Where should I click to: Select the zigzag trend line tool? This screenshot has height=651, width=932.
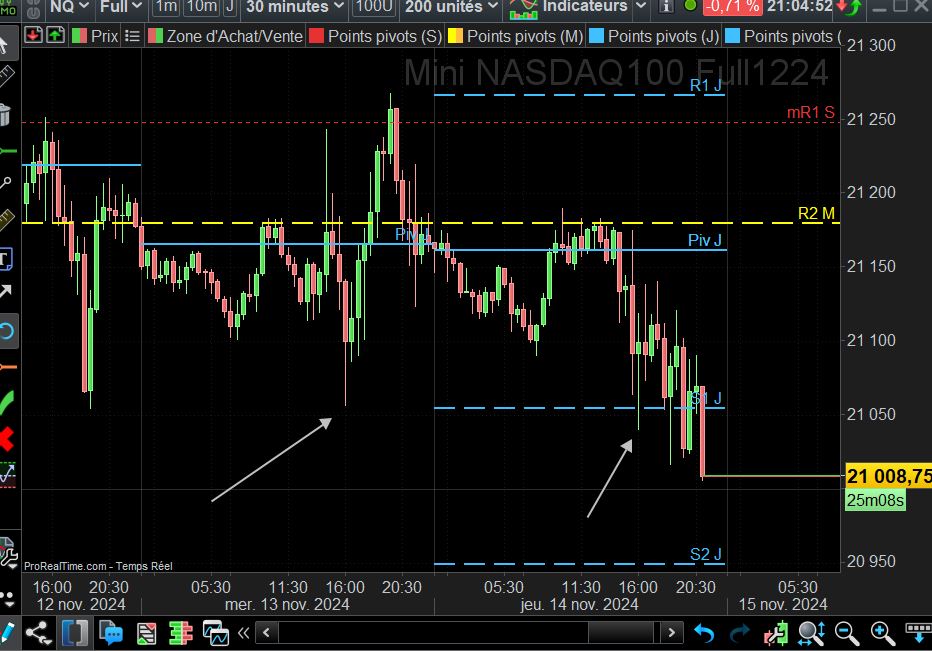[7, 474]
